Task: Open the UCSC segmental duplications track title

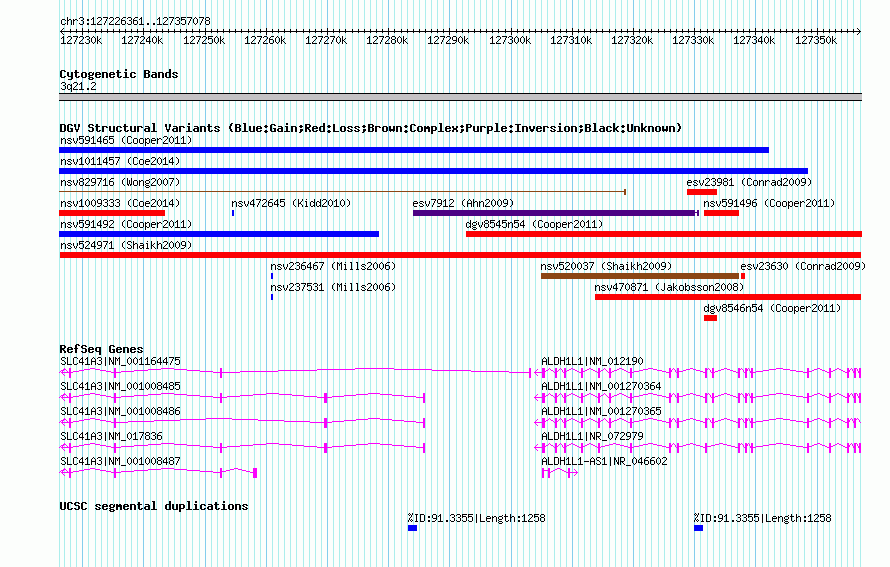Action: click(x=154, y=506)
